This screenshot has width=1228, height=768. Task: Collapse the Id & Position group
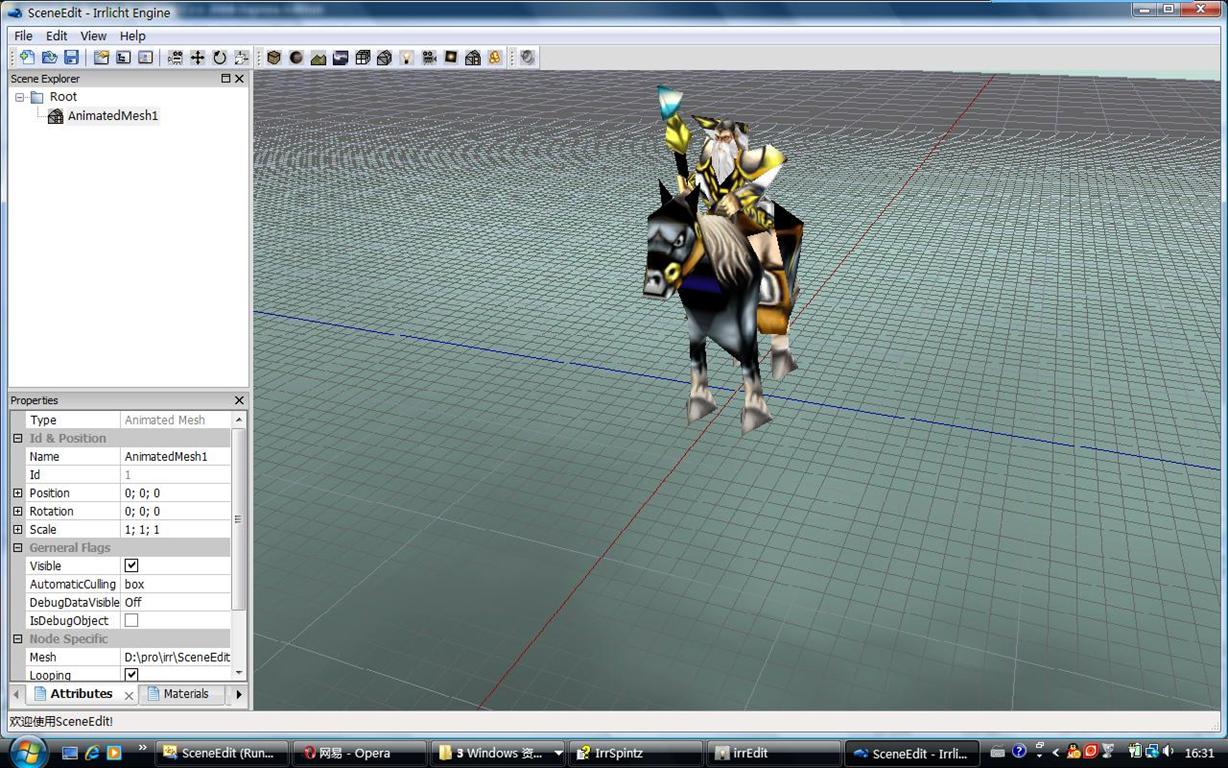click(x=17, y=438)
